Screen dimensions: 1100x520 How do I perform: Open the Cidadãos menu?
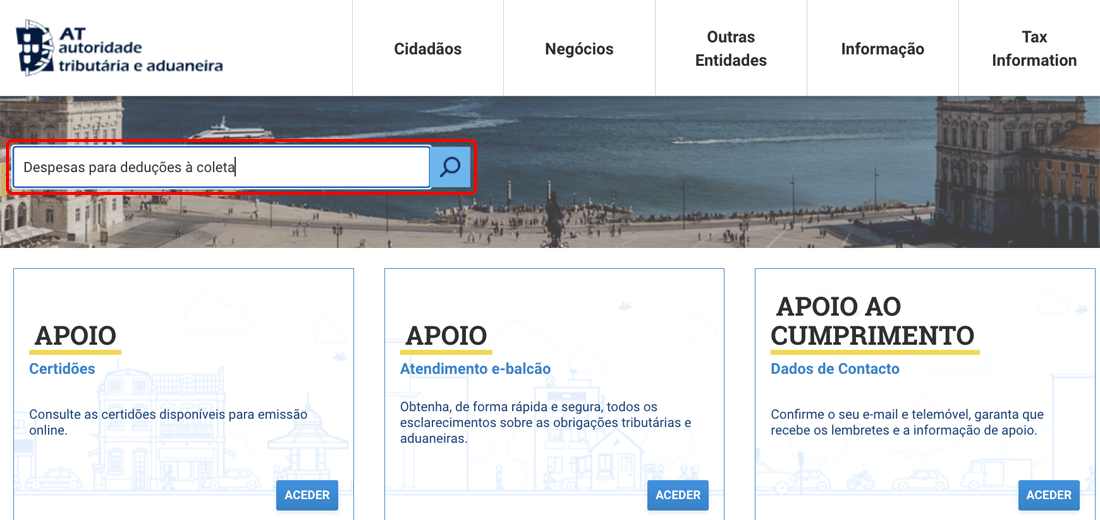(x=428, y=49)
